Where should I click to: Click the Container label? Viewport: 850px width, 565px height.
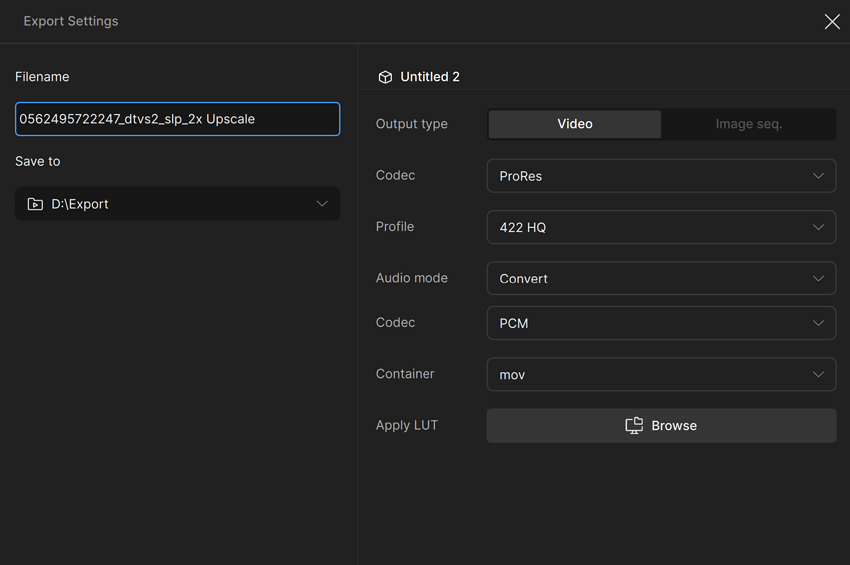(405, 374)
